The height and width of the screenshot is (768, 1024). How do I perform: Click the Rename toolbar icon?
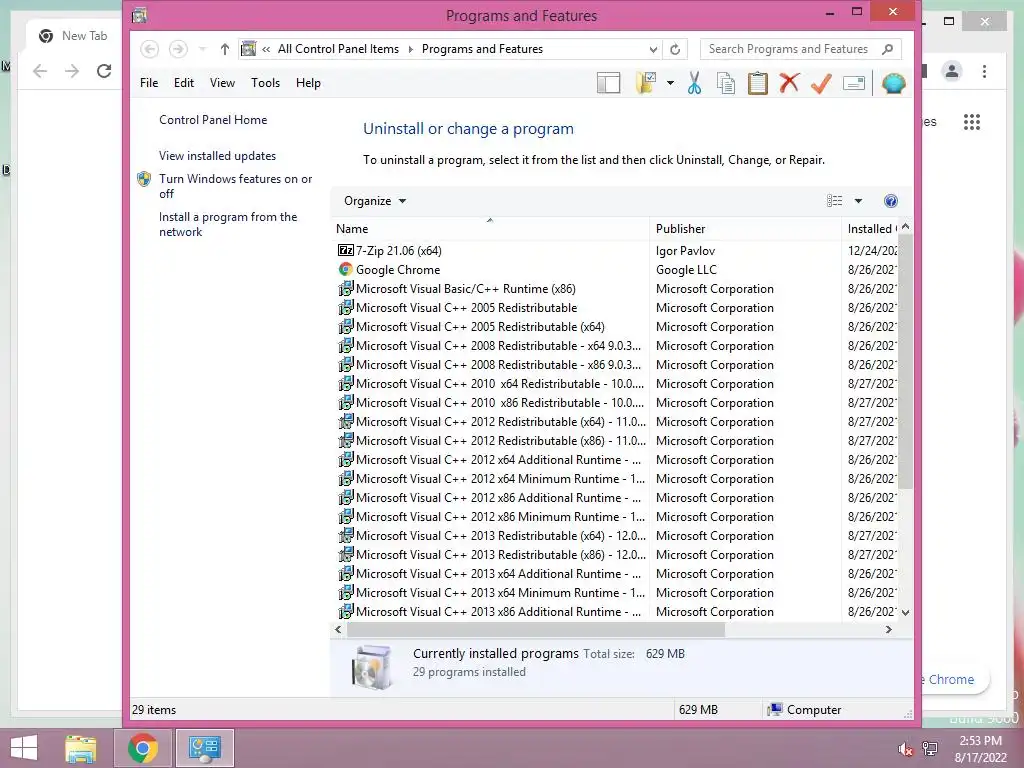(x=854, y=83)
